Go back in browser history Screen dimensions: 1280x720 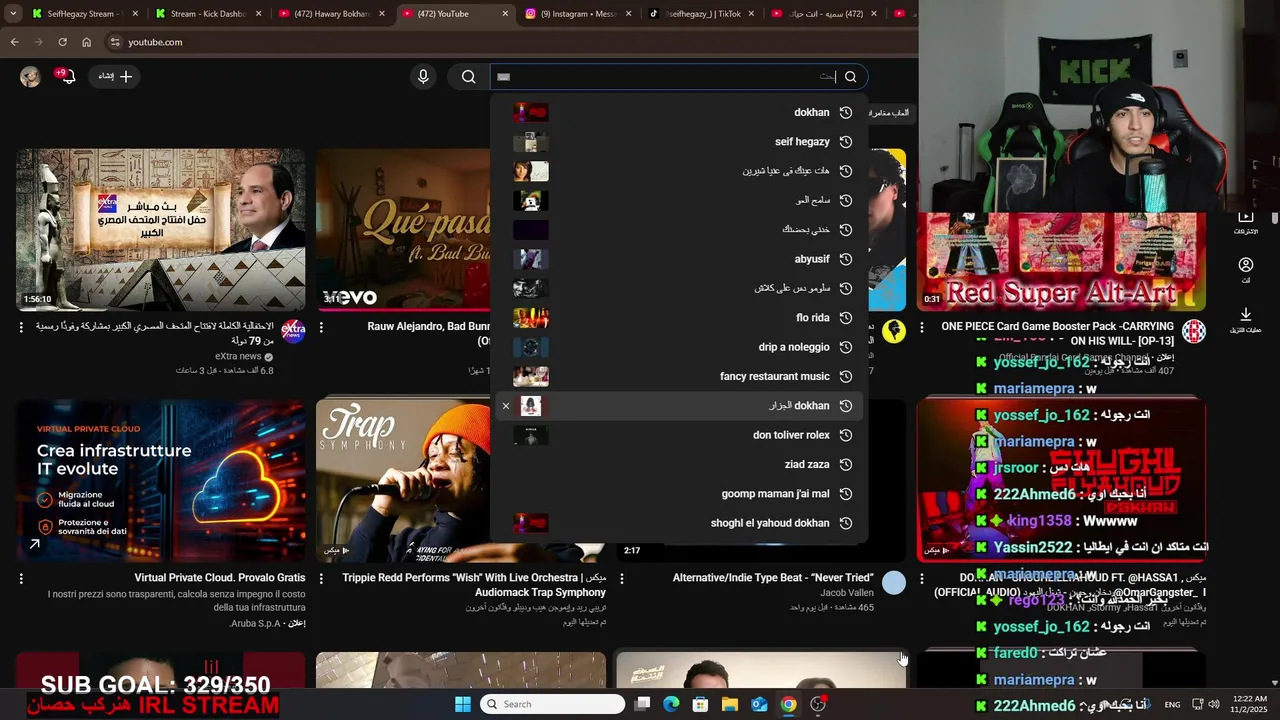tap(14, 42)
